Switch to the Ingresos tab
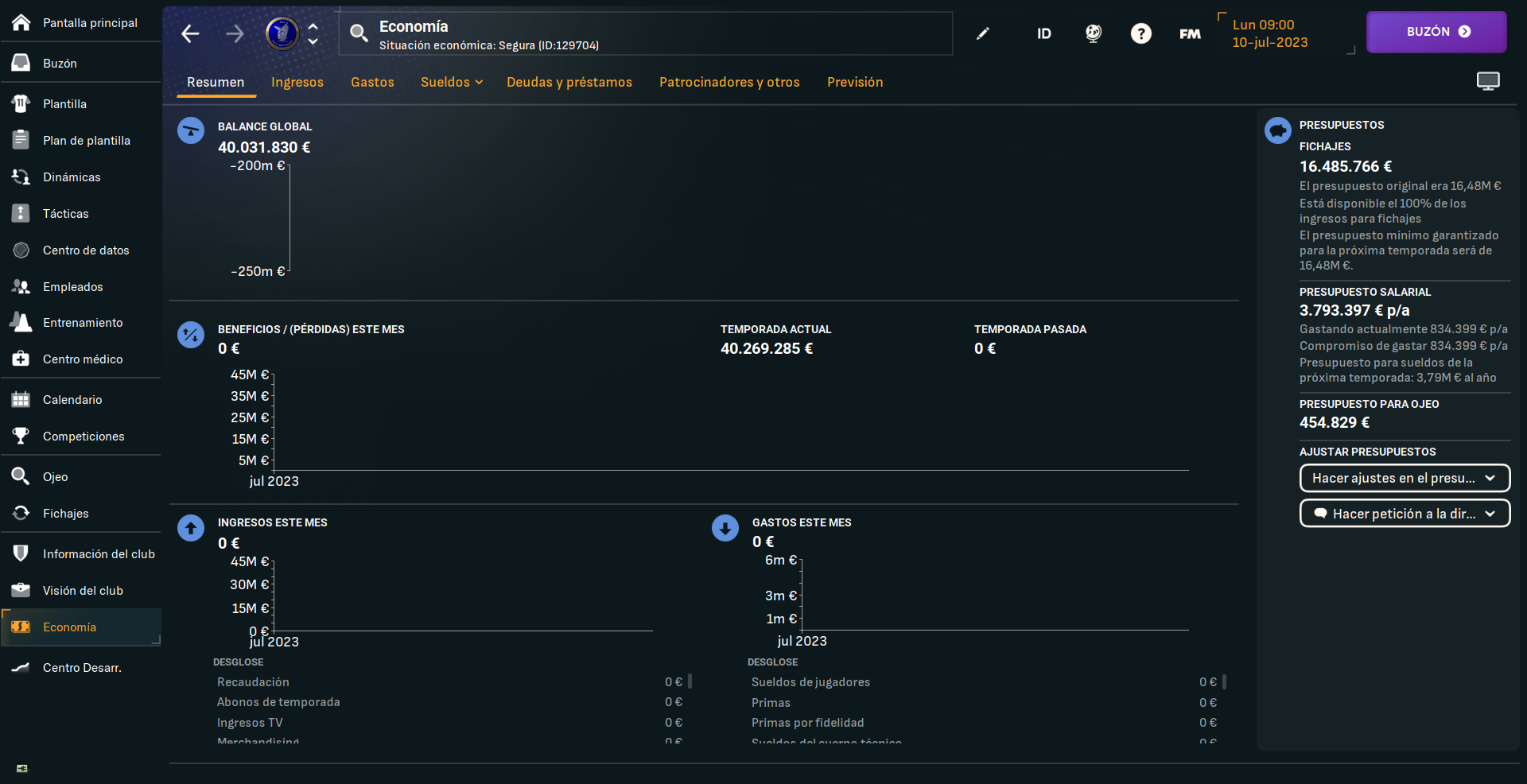Screen dimensions: 1527x784 (x=297, y=82)
